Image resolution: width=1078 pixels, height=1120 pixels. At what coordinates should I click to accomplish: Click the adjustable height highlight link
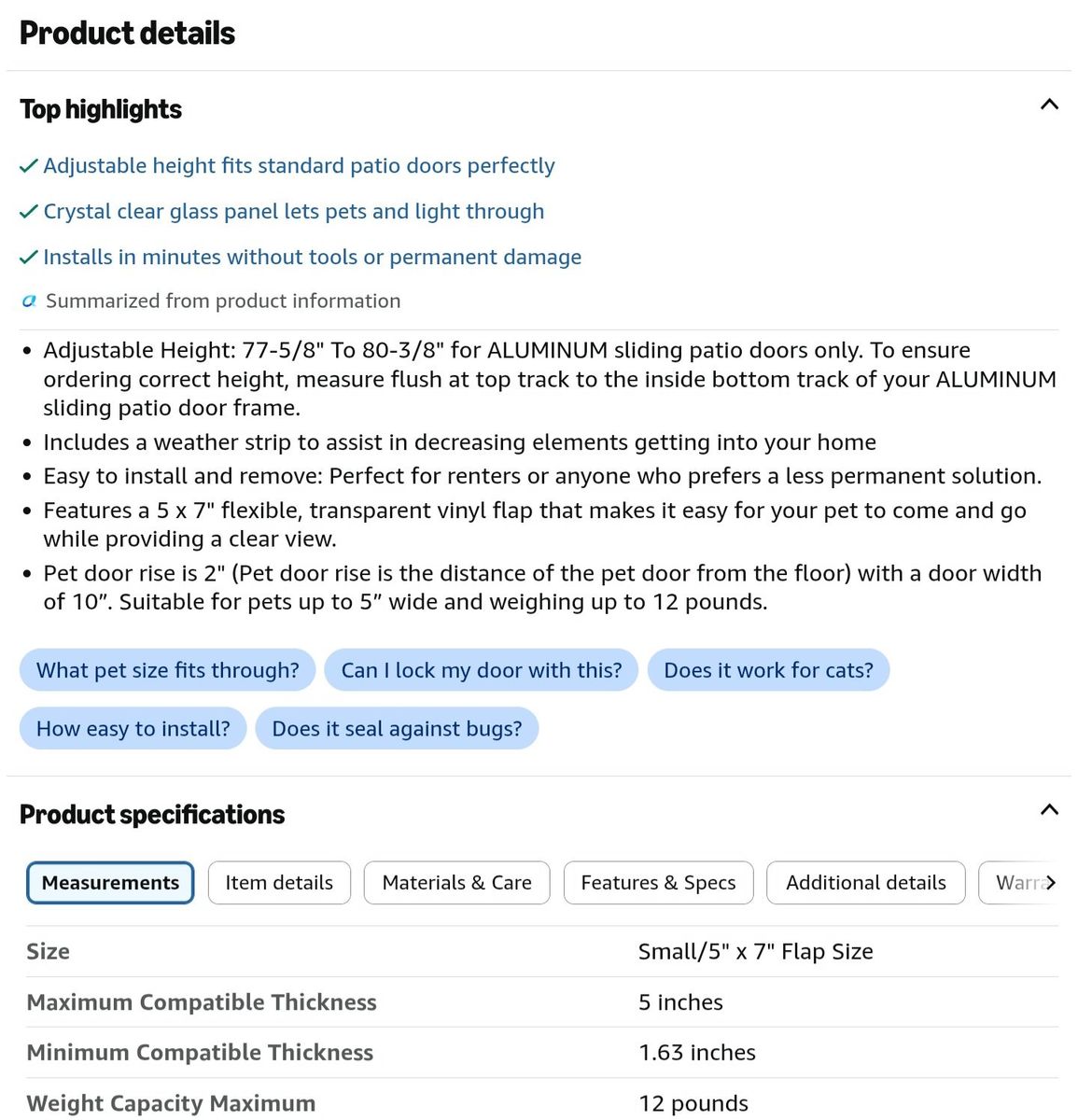[x=299, y=166]
